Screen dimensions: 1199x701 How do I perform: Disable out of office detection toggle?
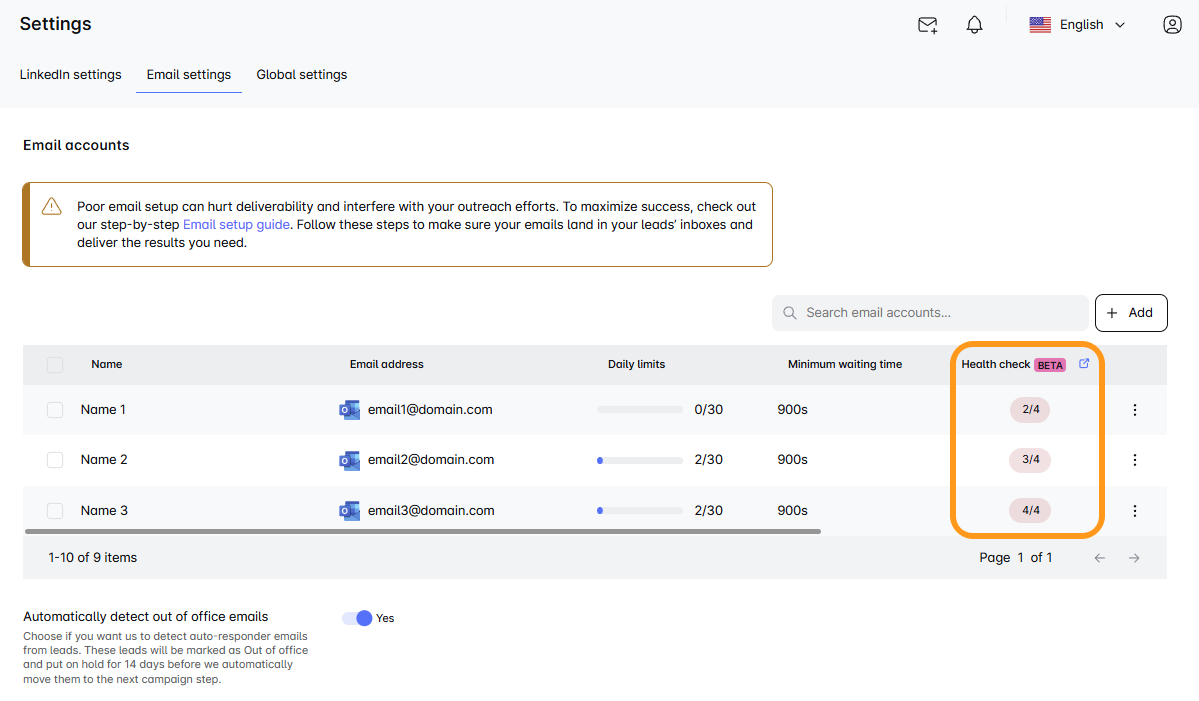coord(357,618)
